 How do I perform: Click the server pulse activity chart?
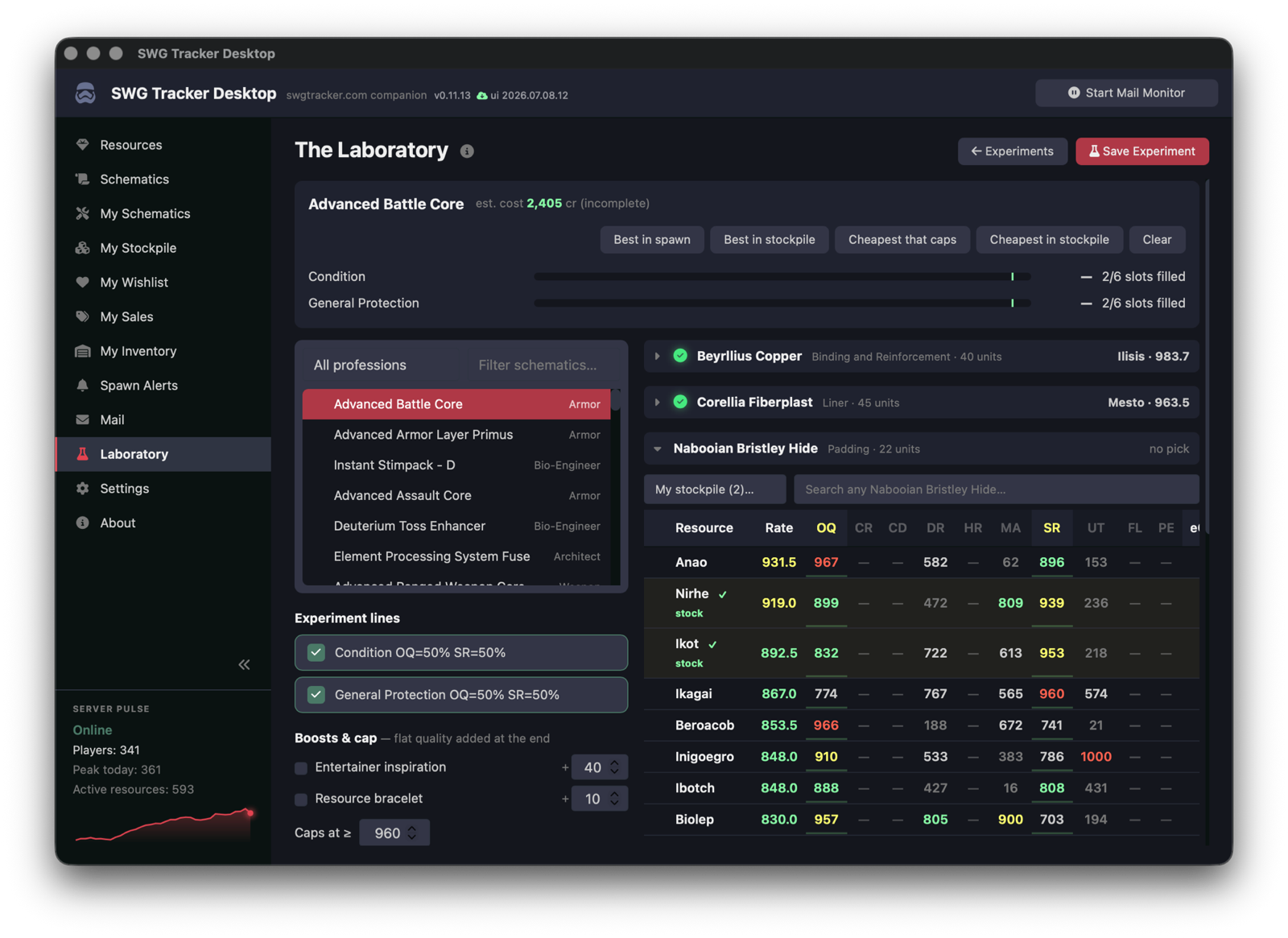164,824
